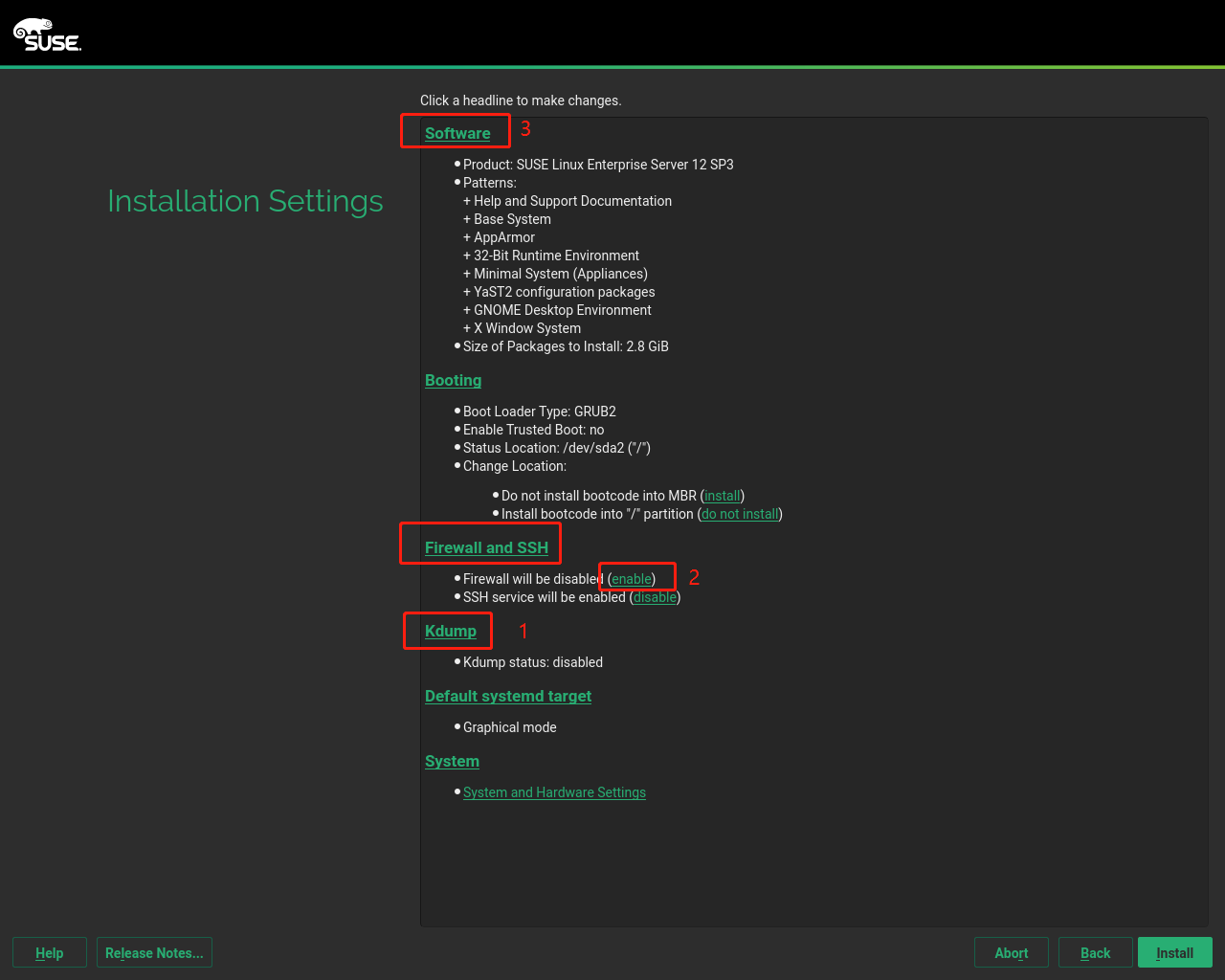Select 'Size of Packages to Install: 2.8 GiB'
The height and width of the screenshot is (980, 1225).
566,346
